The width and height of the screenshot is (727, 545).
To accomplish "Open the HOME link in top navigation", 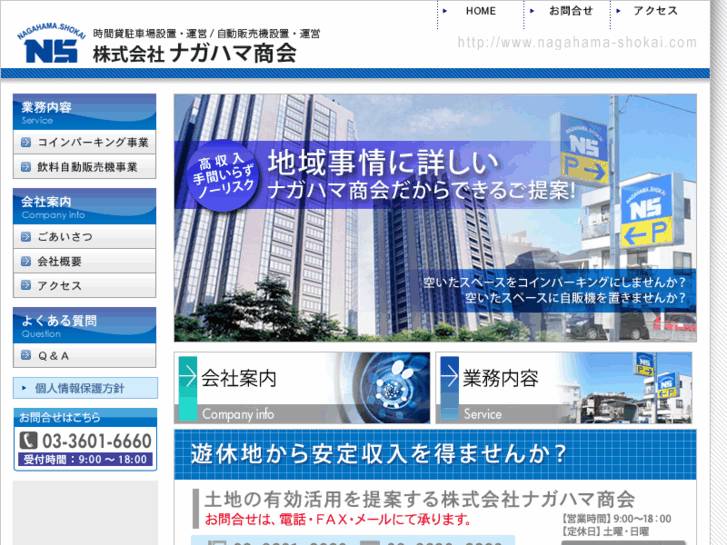I will 480,11.
